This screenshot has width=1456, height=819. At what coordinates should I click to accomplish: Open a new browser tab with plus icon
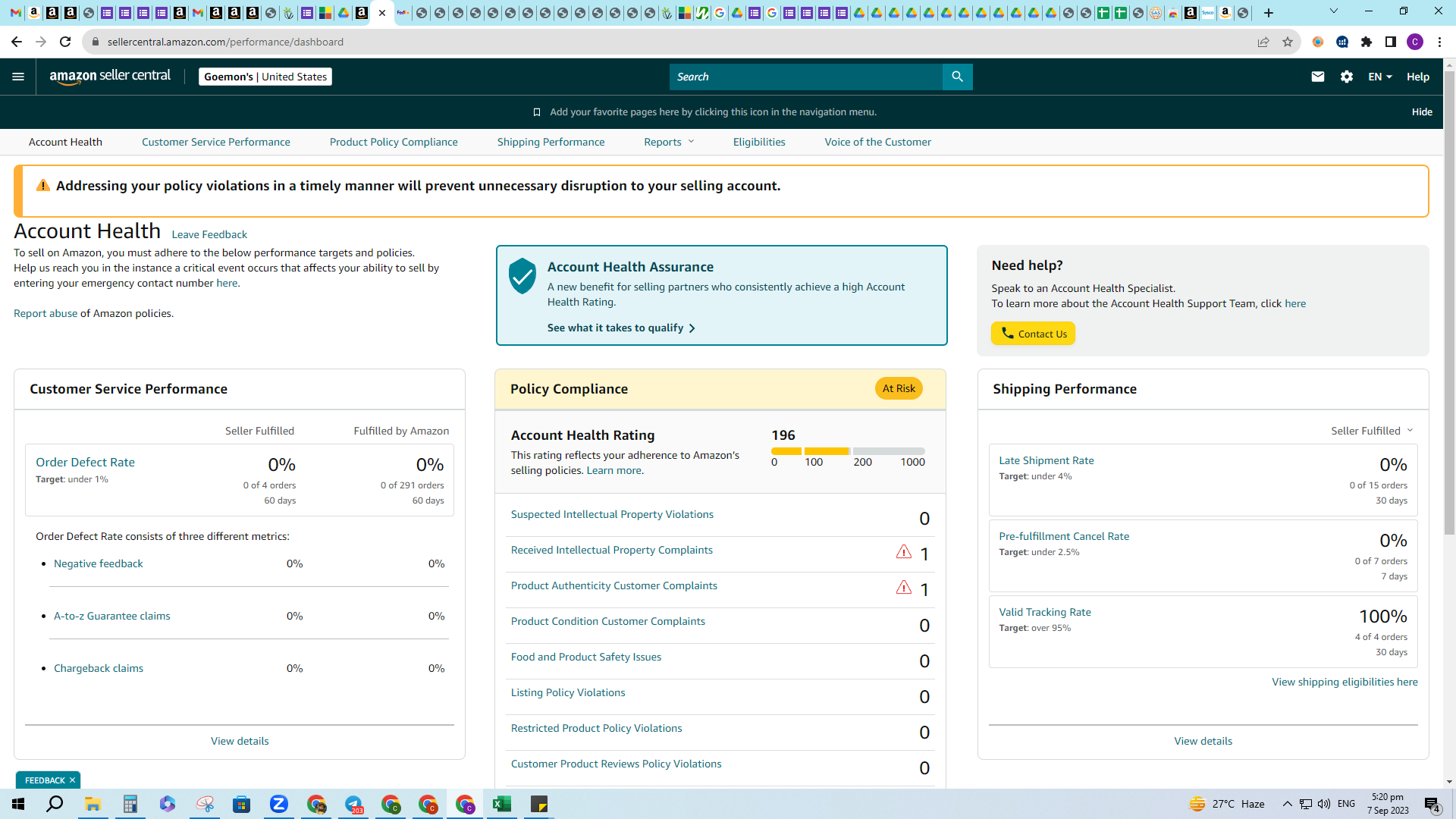point(1269,13)
